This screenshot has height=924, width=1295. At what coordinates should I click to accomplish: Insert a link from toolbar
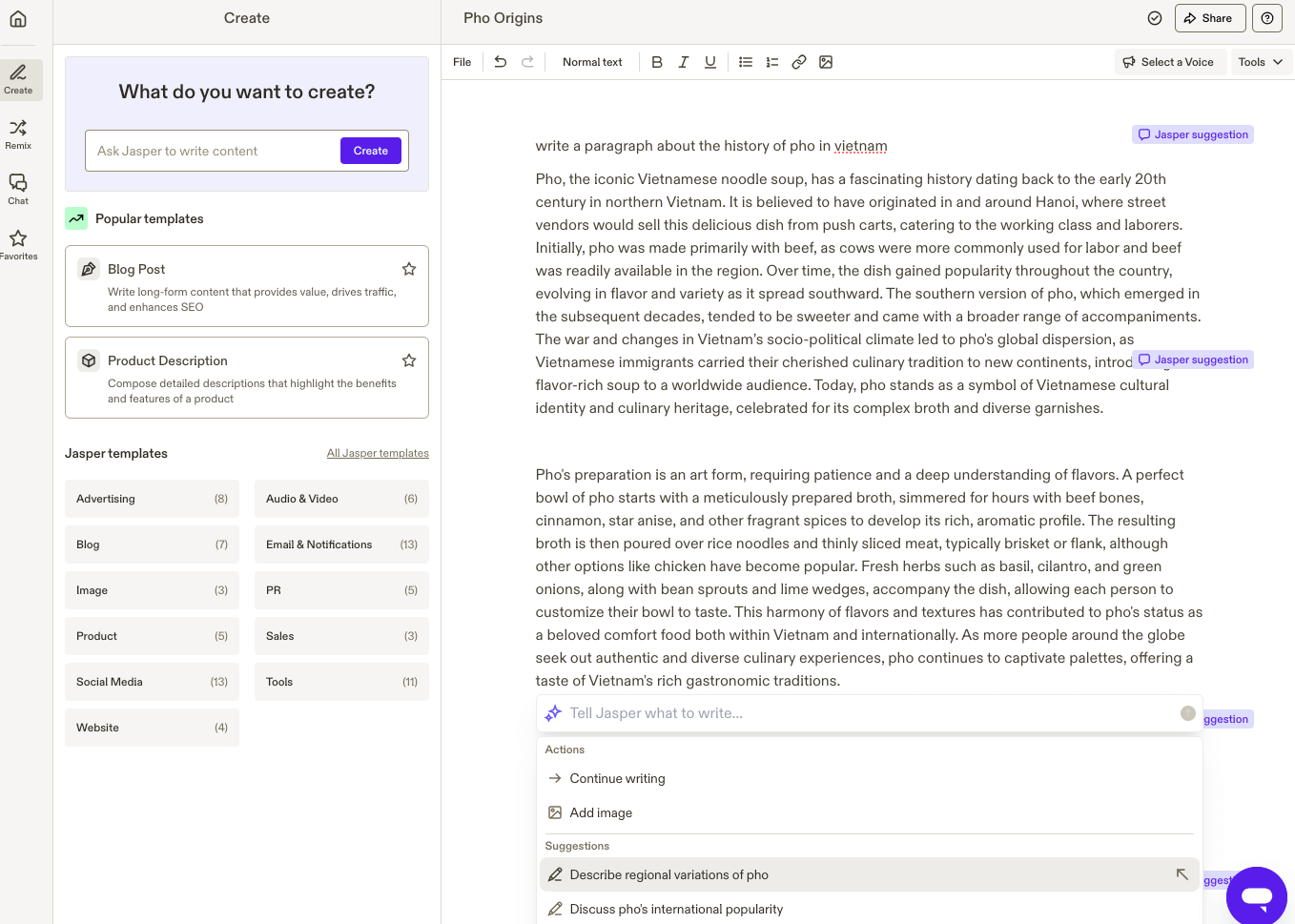pos(799,62)
